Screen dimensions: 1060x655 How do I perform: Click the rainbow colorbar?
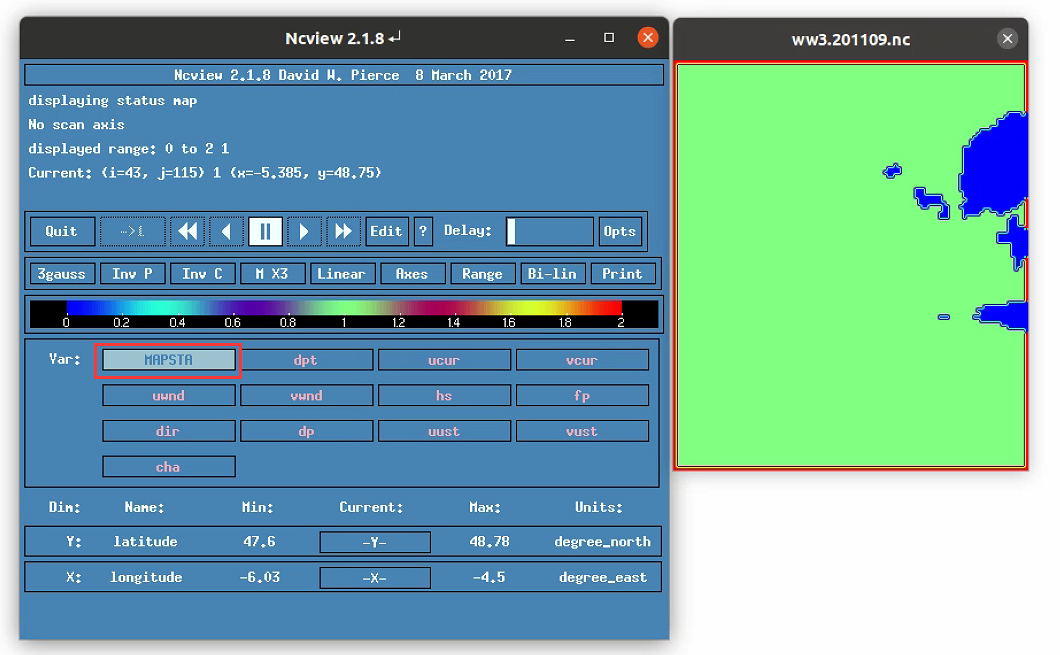(x=343, y=314)
